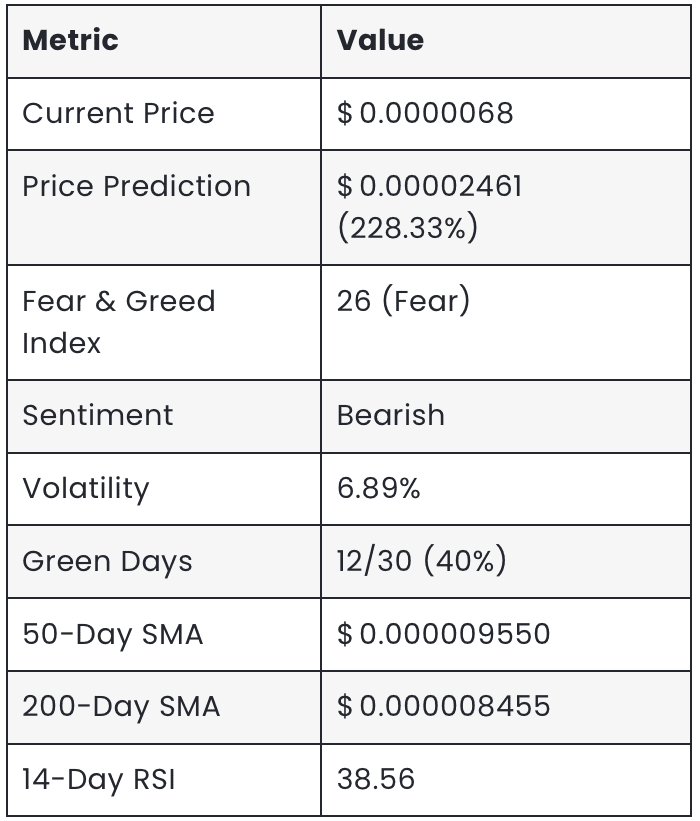Click the (228.33%) percentage text

[x=408, y=227]
